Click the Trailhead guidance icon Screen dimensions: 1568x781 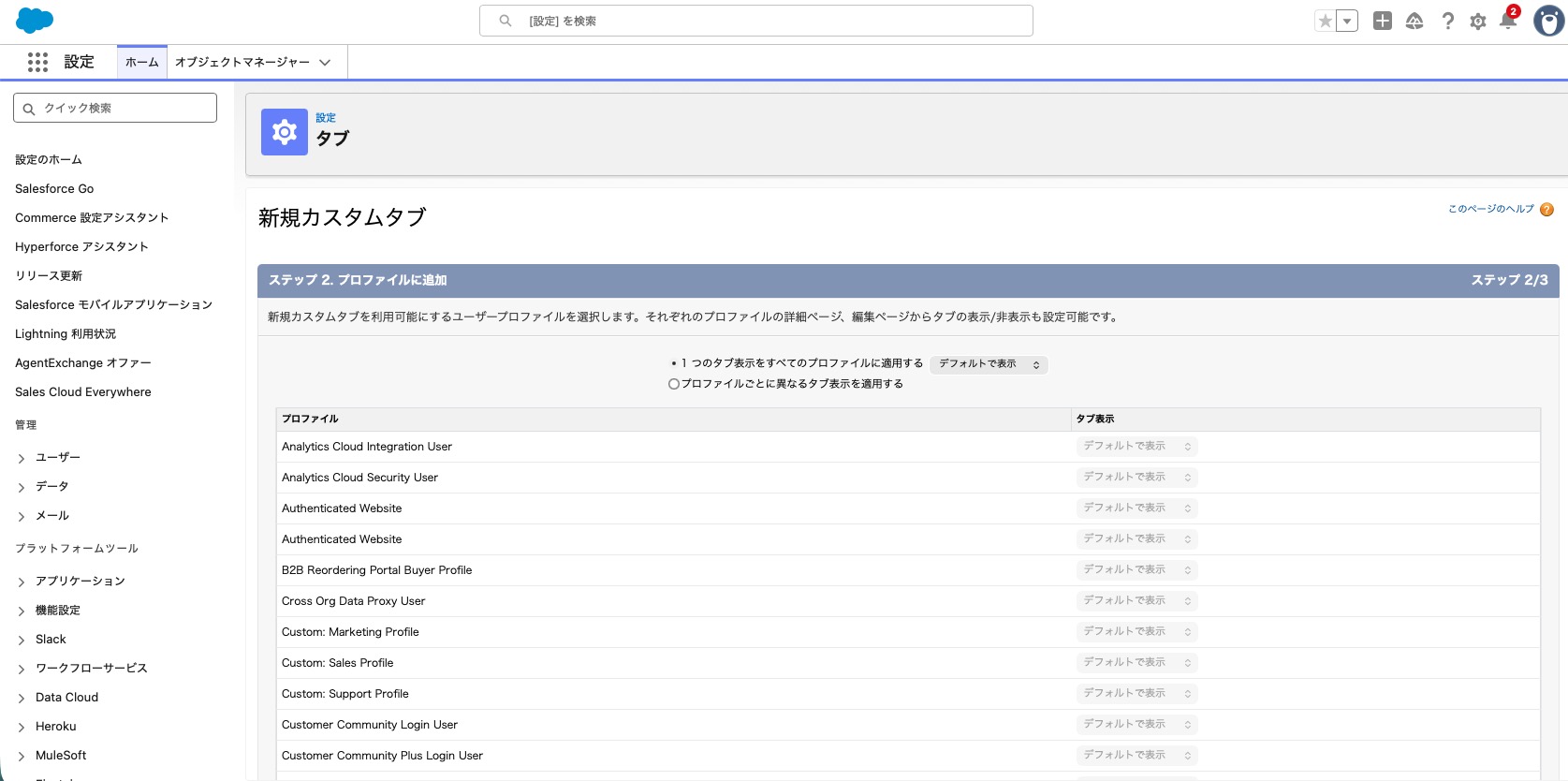(x=1414, y=21)
